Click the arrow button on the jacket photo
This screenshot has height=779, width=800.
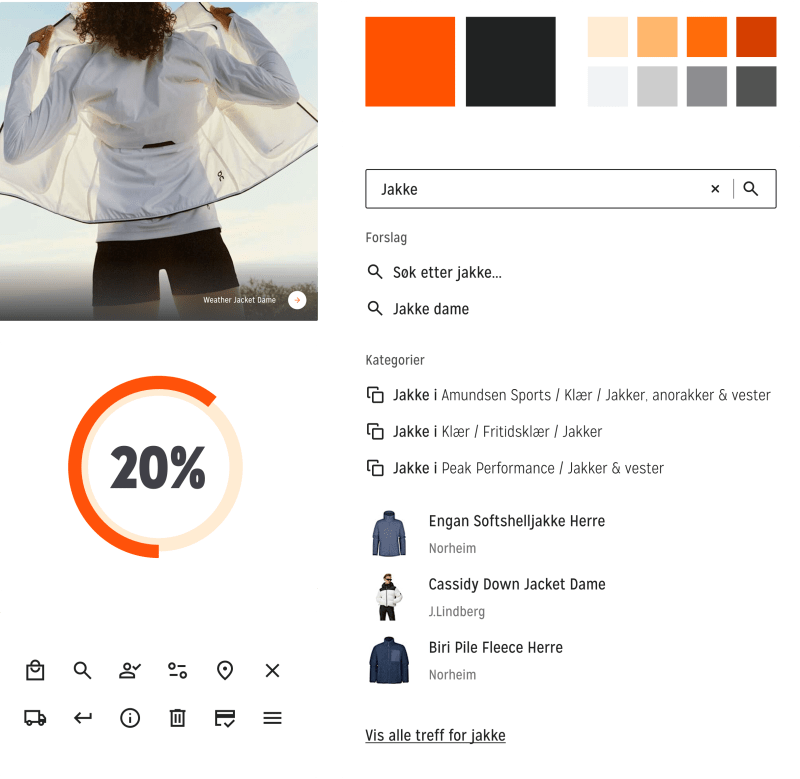297,300
